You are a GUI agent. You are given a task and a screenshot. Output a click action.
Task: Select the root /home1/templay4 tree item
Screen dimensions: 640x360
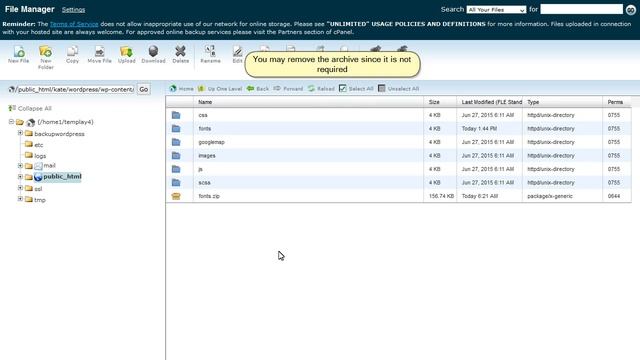click(65, 122)
